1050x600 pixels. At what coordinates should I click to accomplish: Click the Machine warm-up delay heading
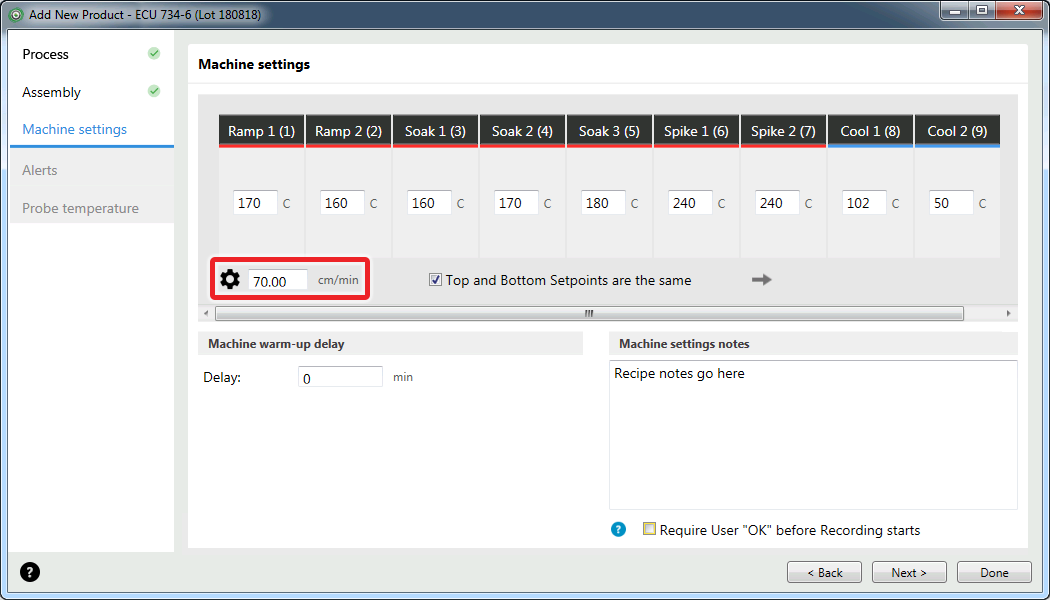[x=276, y=344]
